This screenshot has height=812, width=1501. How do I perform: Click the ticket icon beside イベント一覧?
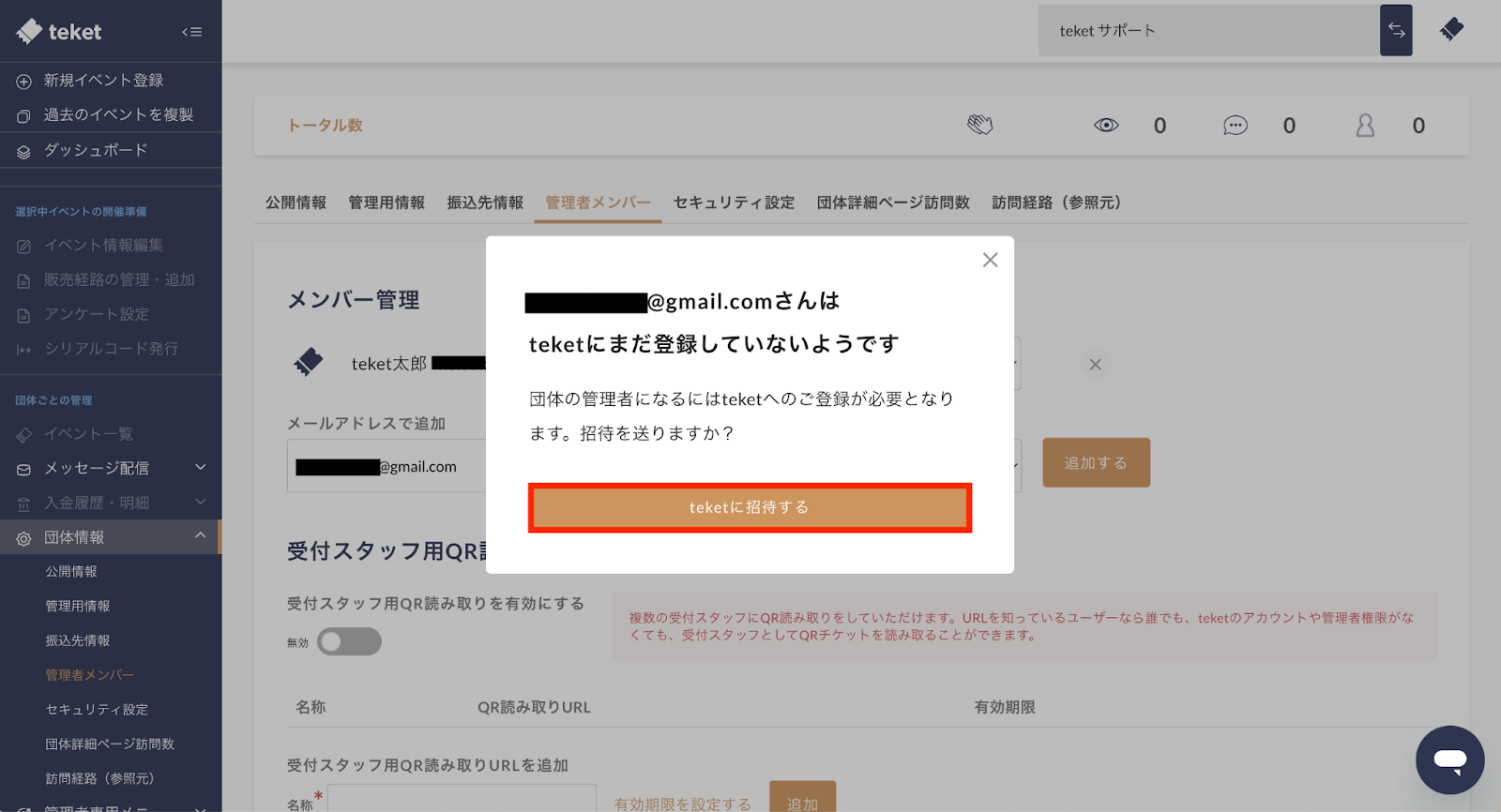[x=24, y=435]
